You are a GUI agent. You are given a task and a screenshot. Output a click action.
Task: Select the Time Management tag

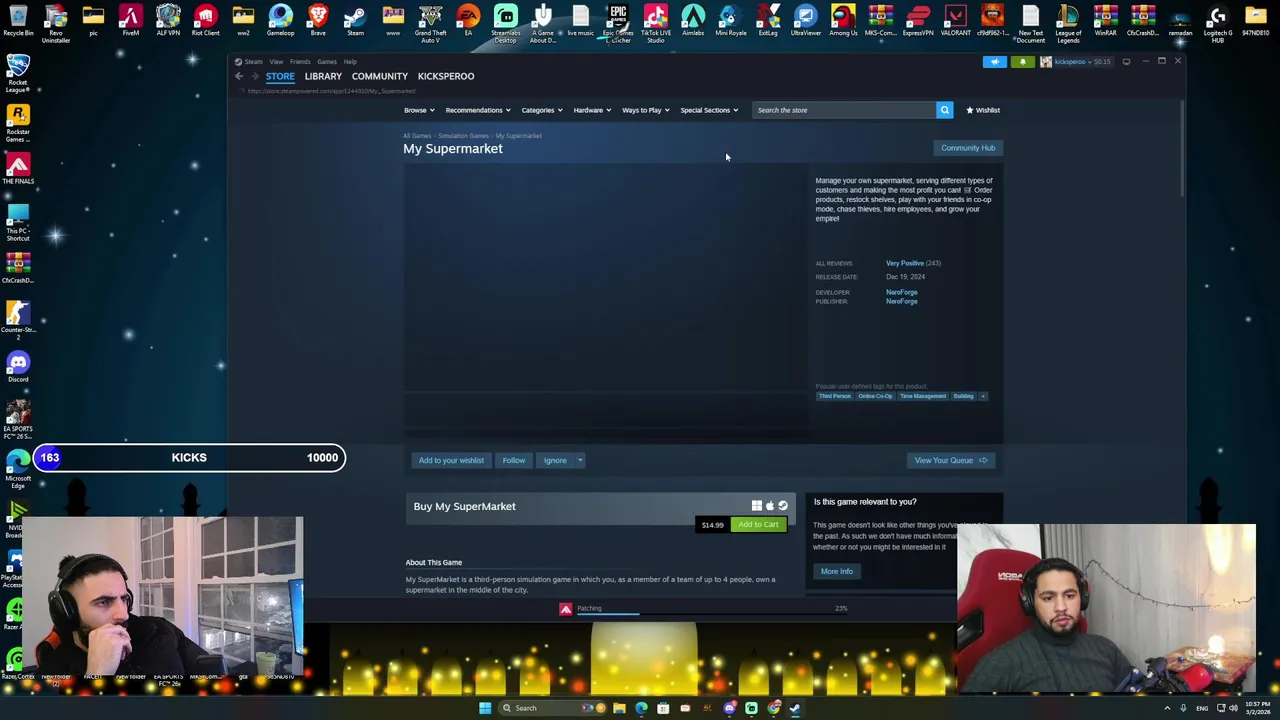point(923,396)
